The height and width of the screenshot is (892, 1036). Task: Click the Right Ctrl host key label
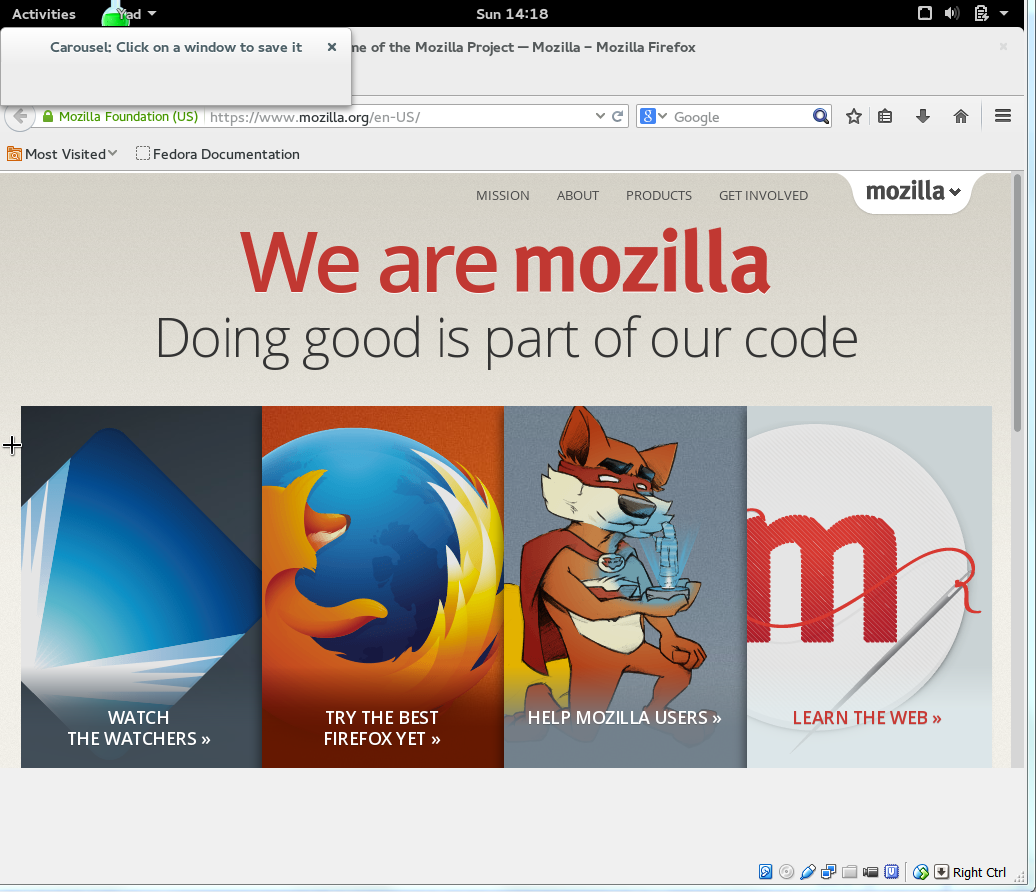979,872
